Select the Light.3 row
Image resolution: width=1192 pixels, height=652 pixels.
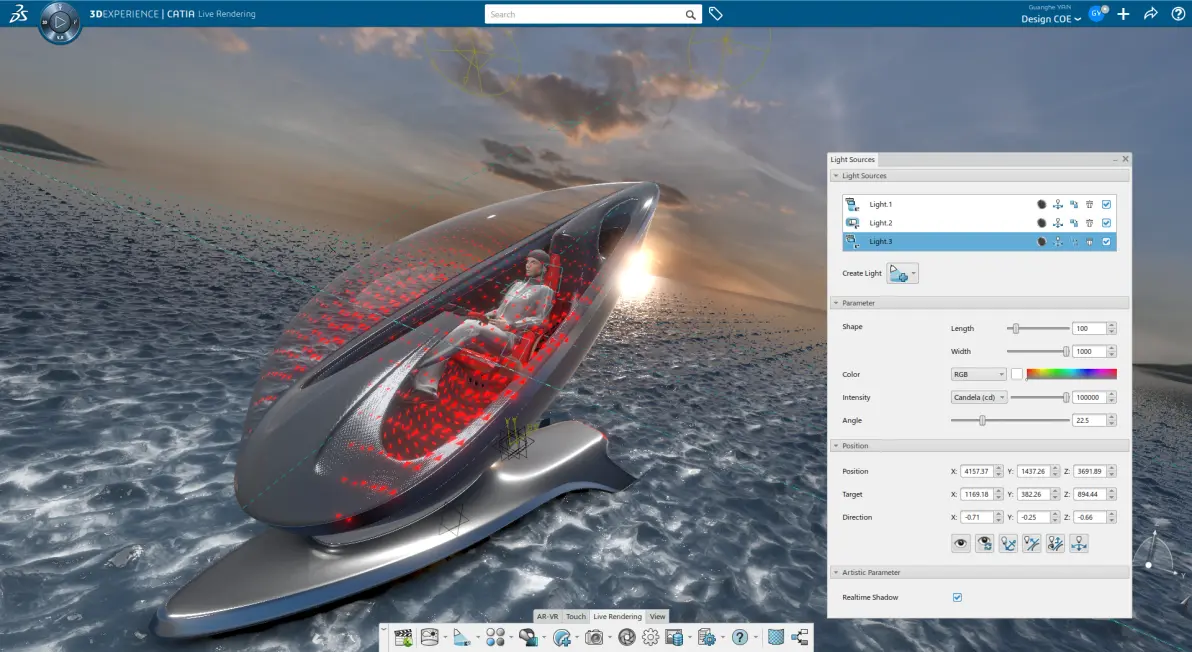[979, 242]
